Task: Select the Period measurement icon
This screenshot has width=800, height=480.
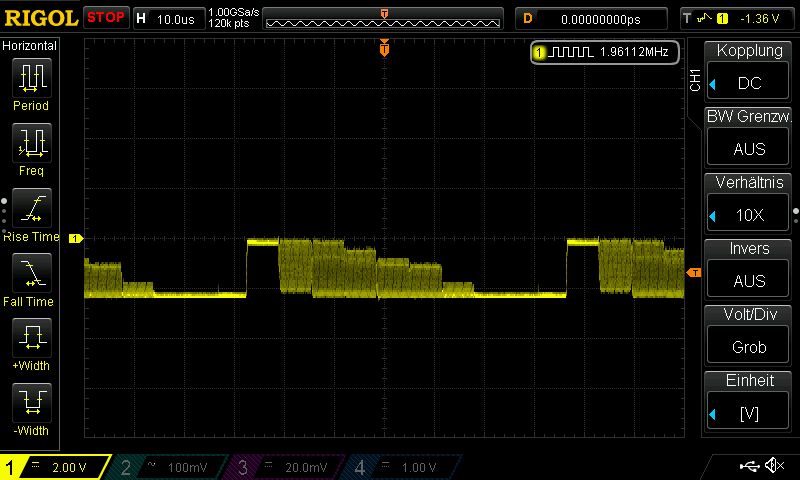Action: 31,77
